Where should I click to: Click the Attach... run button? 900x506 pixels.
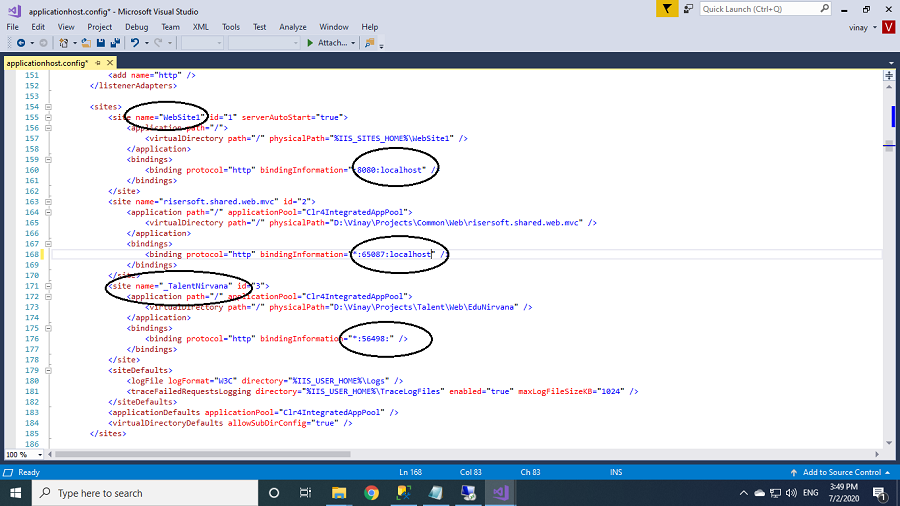pyautogui.click(x=327, y=43)
